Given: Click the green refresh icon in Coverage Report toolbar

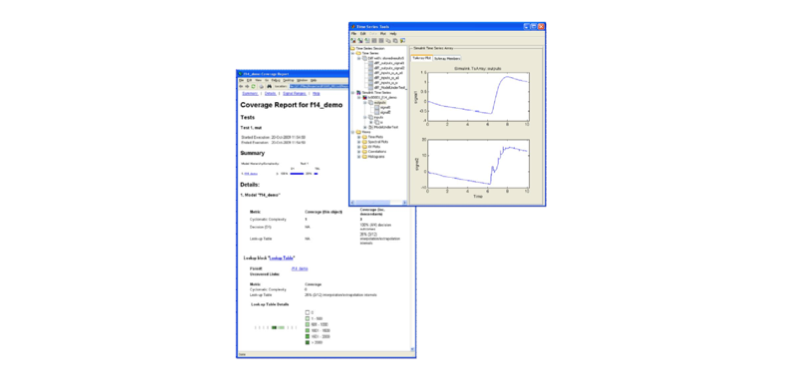Looking at the screenshot, I should click(x=253, y=86).
